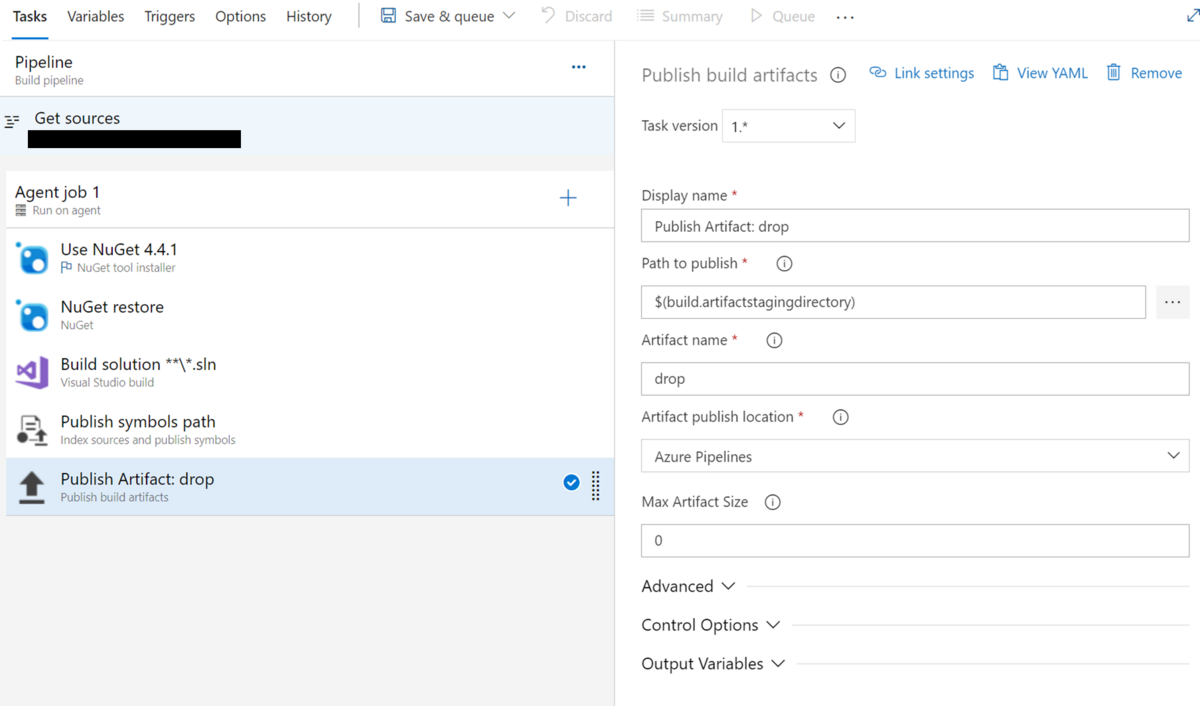The image size is (1200, 706).
Task: Select the Publish symbols path task
Action: [310, 430]
